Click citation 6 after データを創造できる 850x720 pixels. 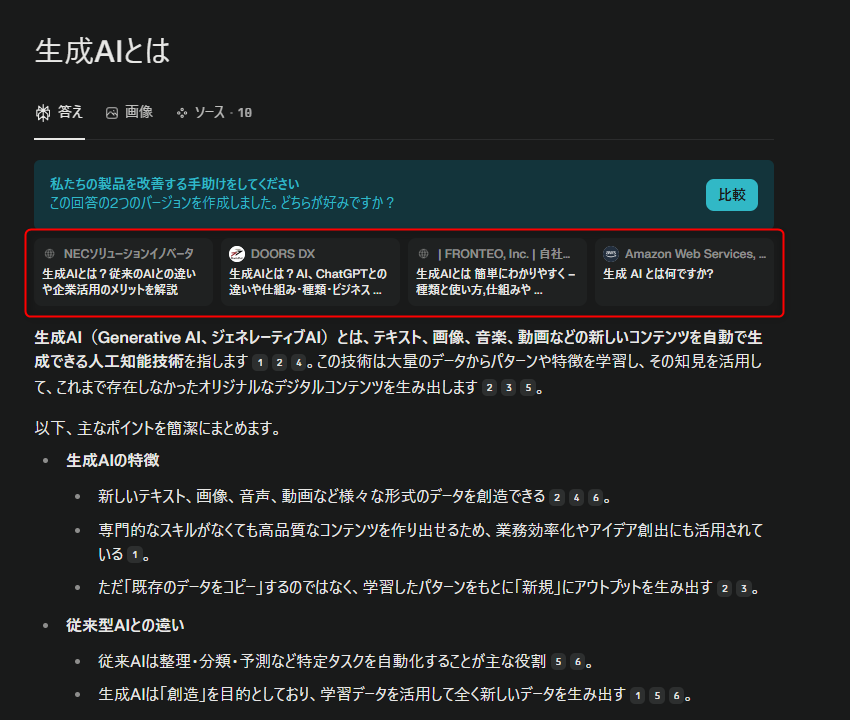[595, 497]
